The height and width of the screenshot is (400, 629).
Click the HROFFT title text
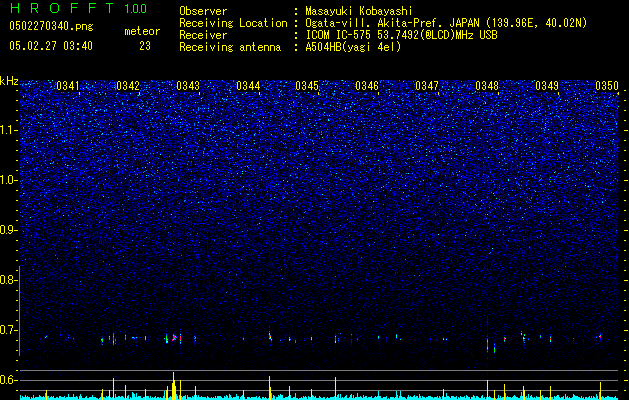[62, 8]
